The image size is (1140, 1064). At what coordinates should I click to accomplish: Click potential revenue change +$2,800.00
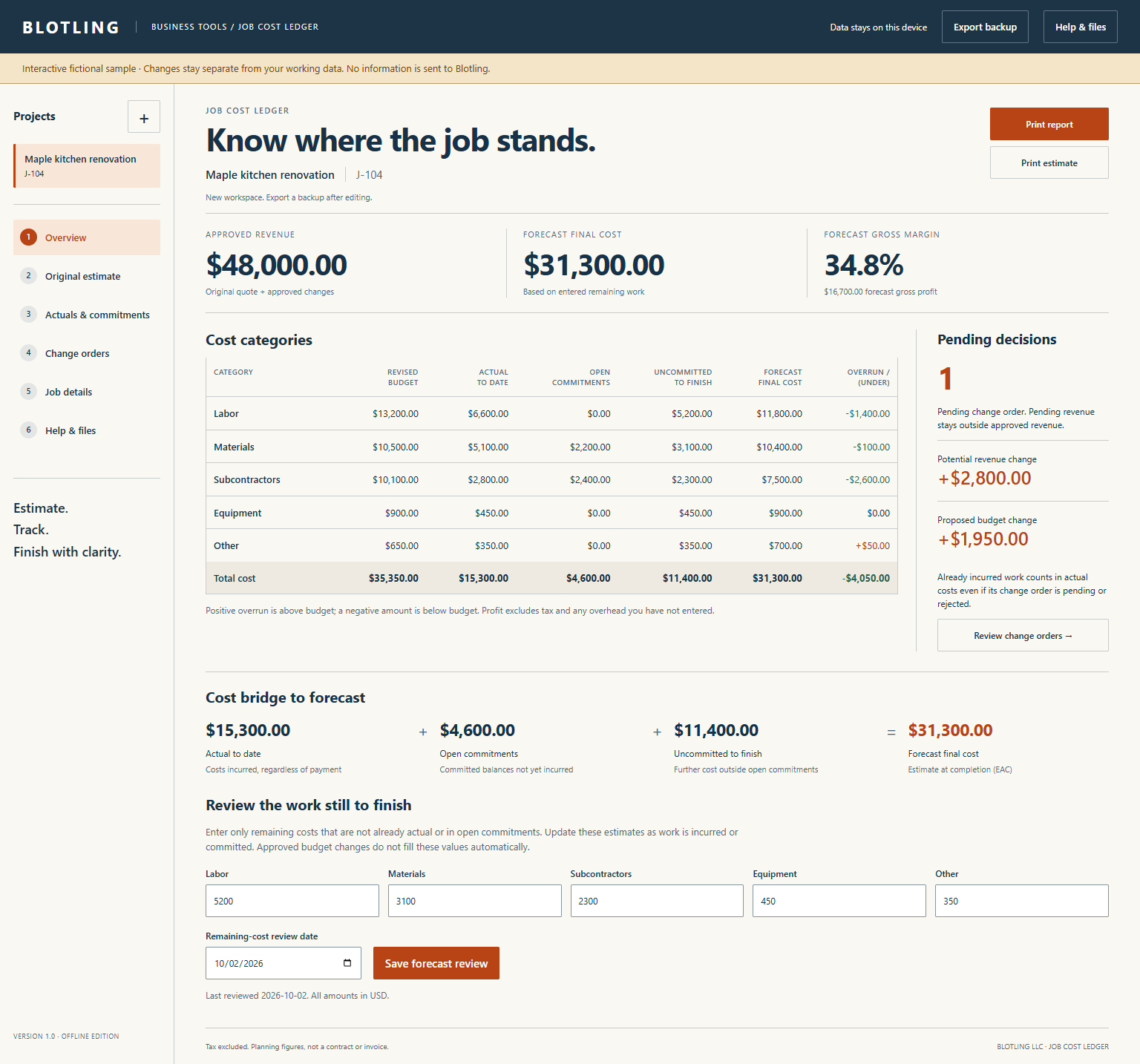[984, 479]
